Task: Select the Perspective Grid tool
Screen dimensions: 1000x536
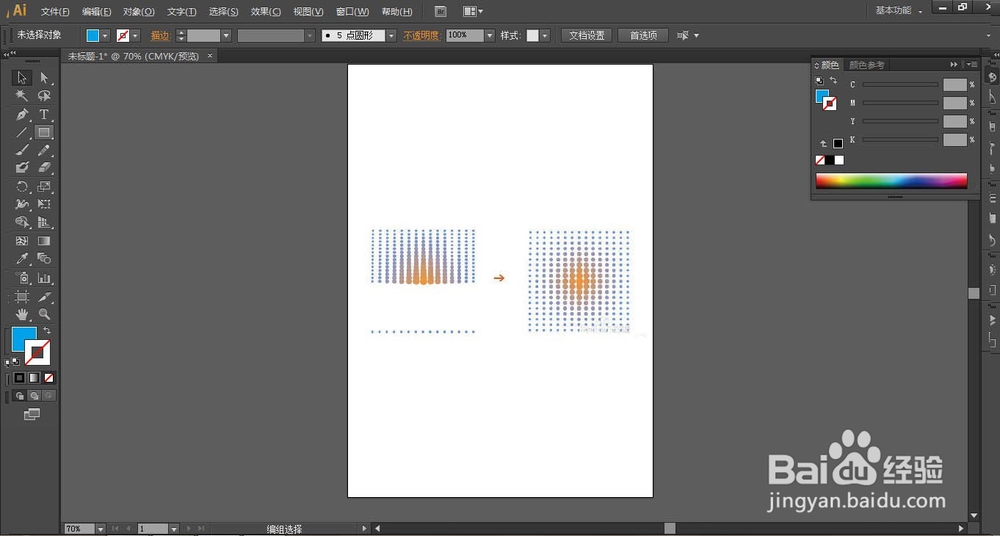Action: [44, 222]
